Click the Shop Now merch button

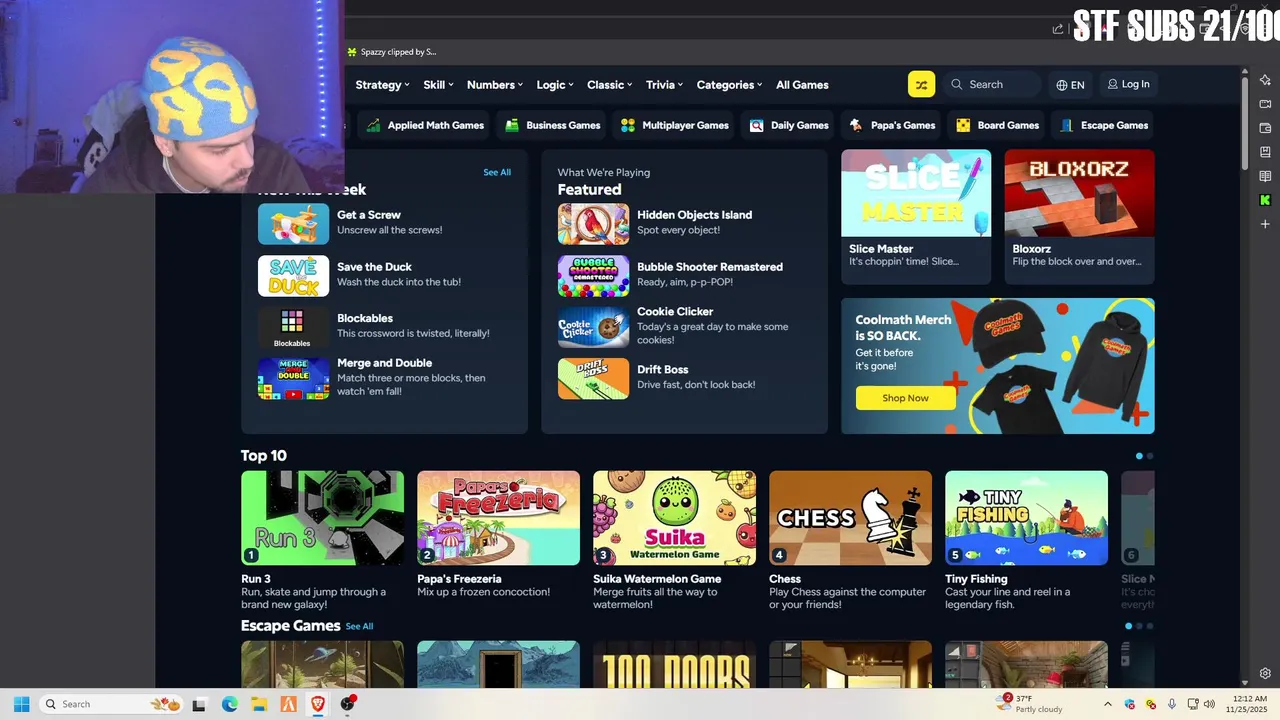click(x=905, y=398)
